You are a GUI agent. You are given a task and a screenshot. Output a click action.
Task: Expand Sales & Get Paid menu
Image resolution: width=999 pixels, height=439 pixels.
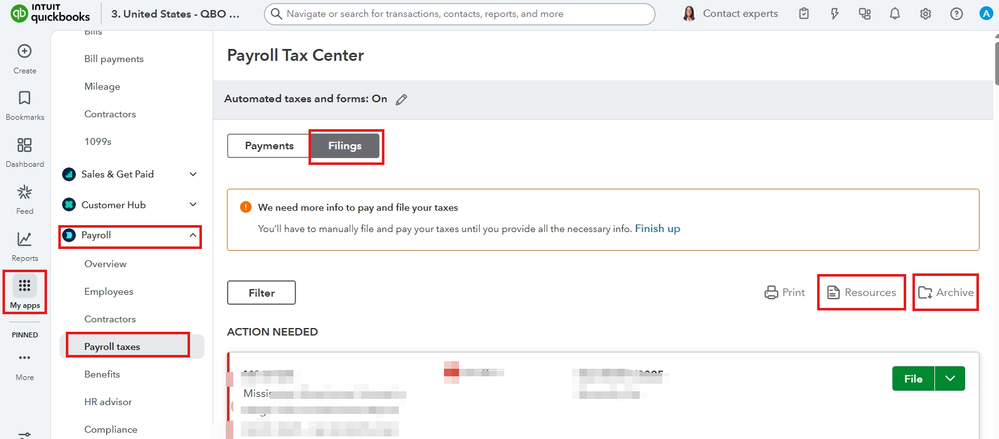[x=193, y=174]
